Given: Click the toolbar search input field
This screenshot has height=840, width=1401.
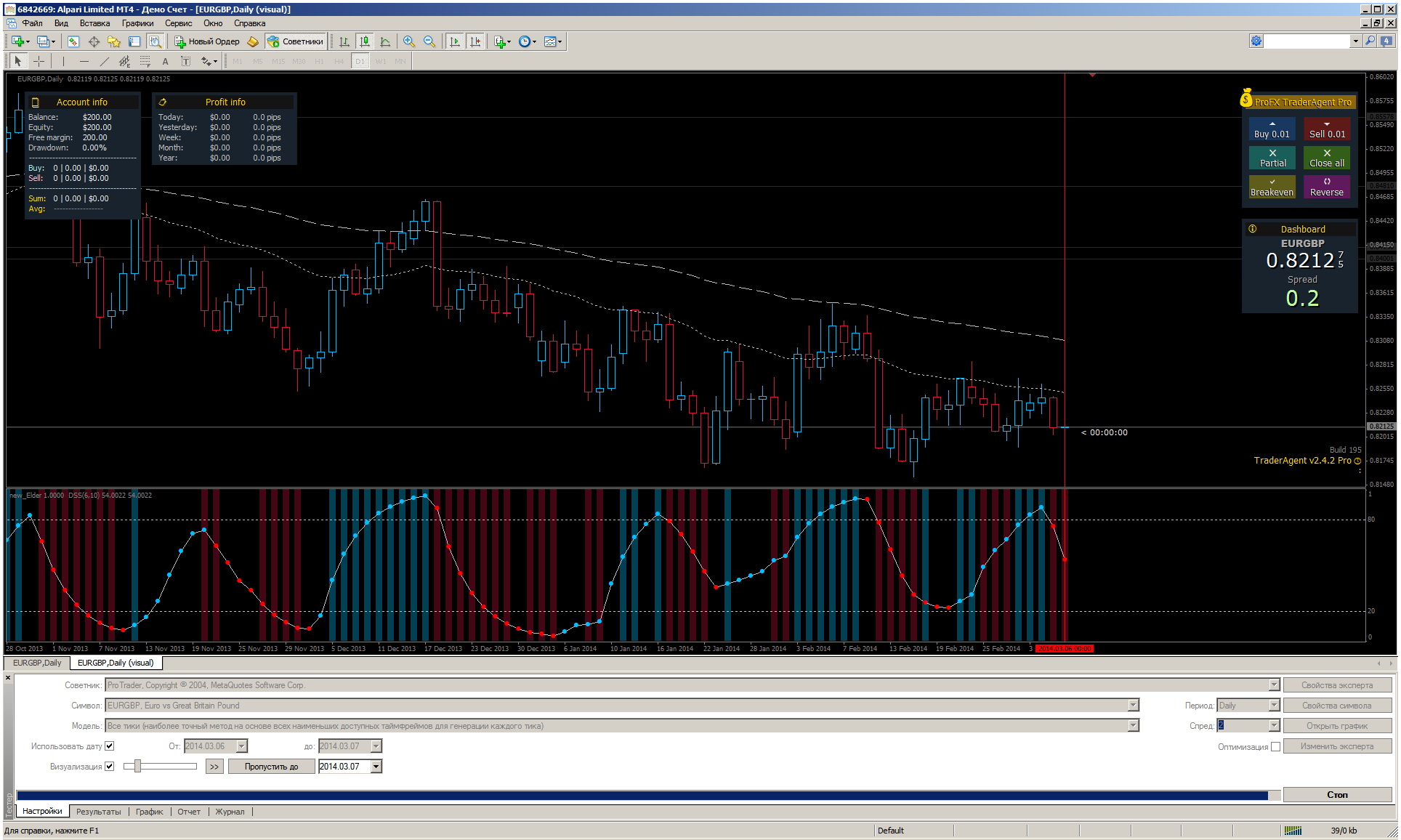Looking at the screenshot, I should tap(1307, 41).
